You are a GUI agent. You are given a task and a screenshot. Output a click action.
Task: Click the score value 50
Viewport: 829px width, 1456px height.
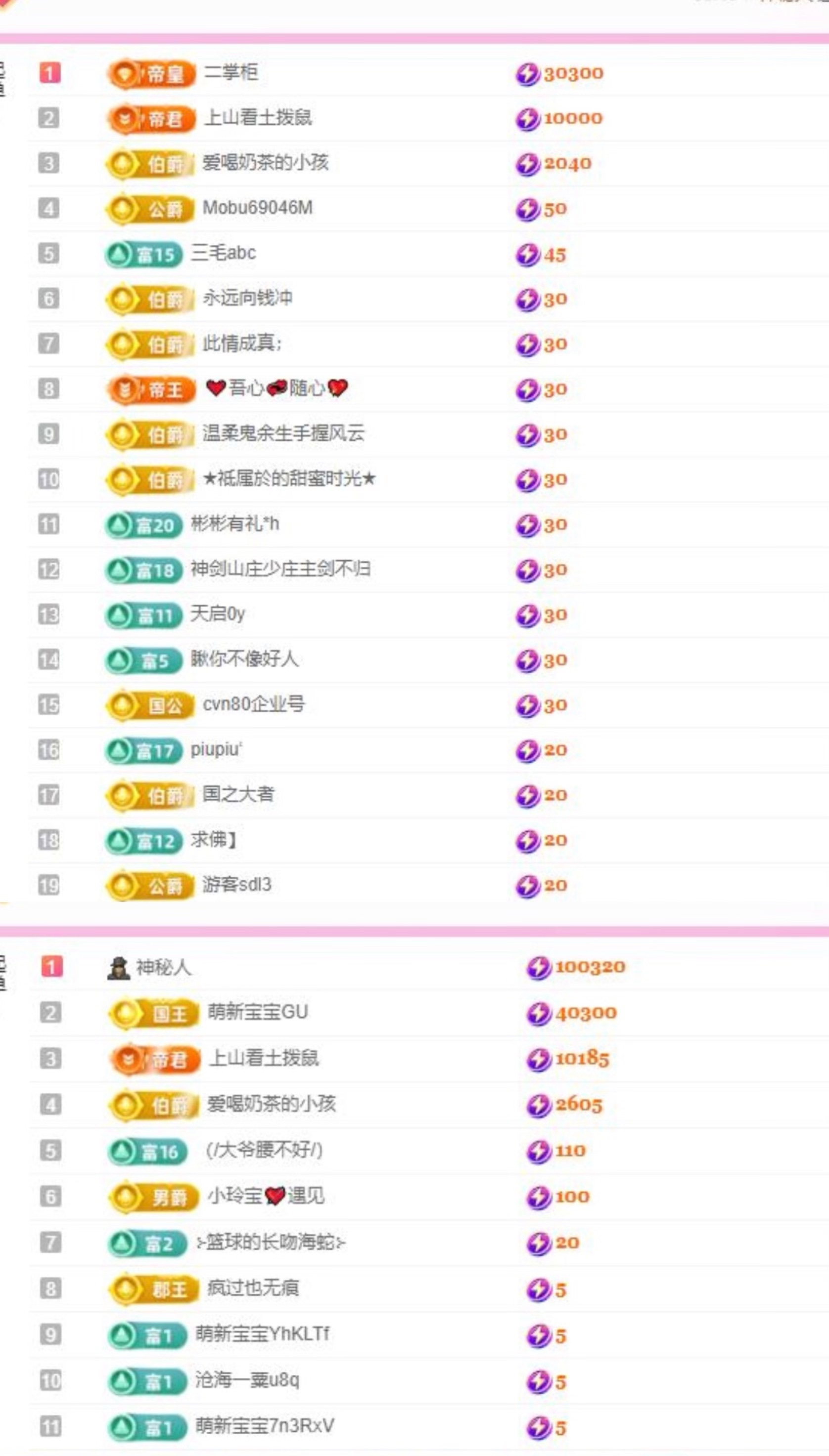coord(555,209)
